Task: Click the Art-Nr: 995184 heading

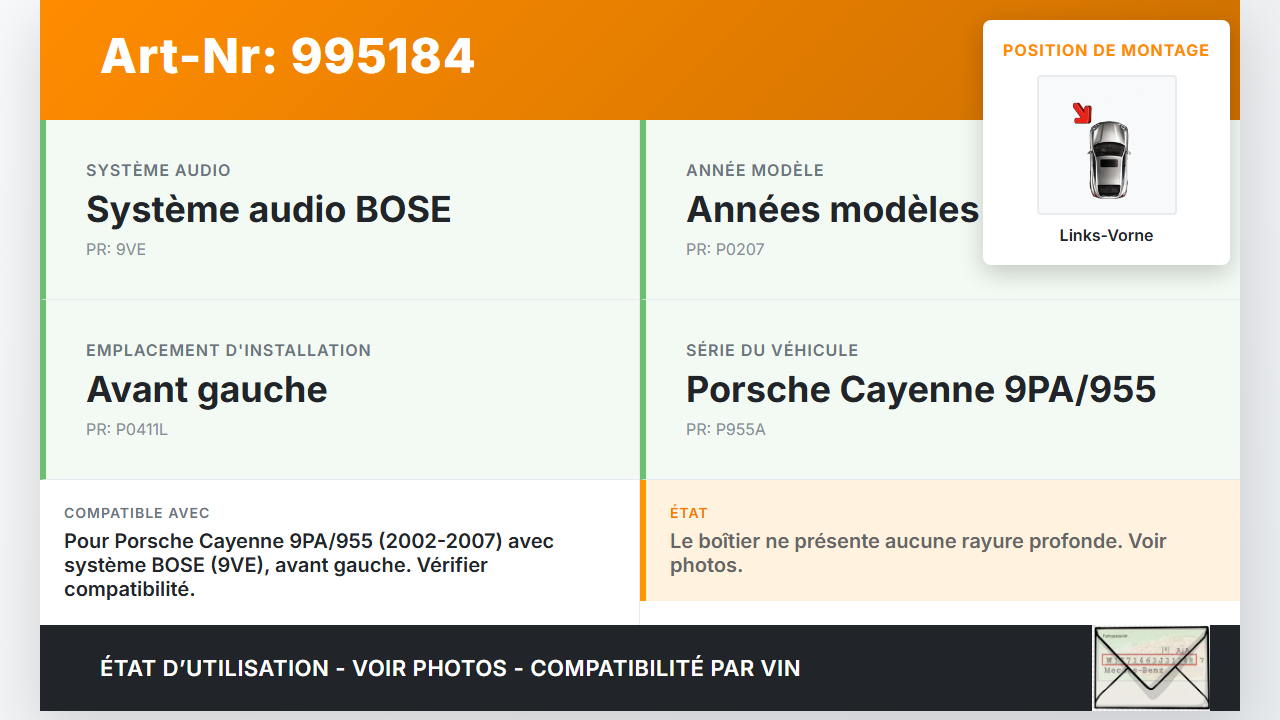Action: click(287, 56)
